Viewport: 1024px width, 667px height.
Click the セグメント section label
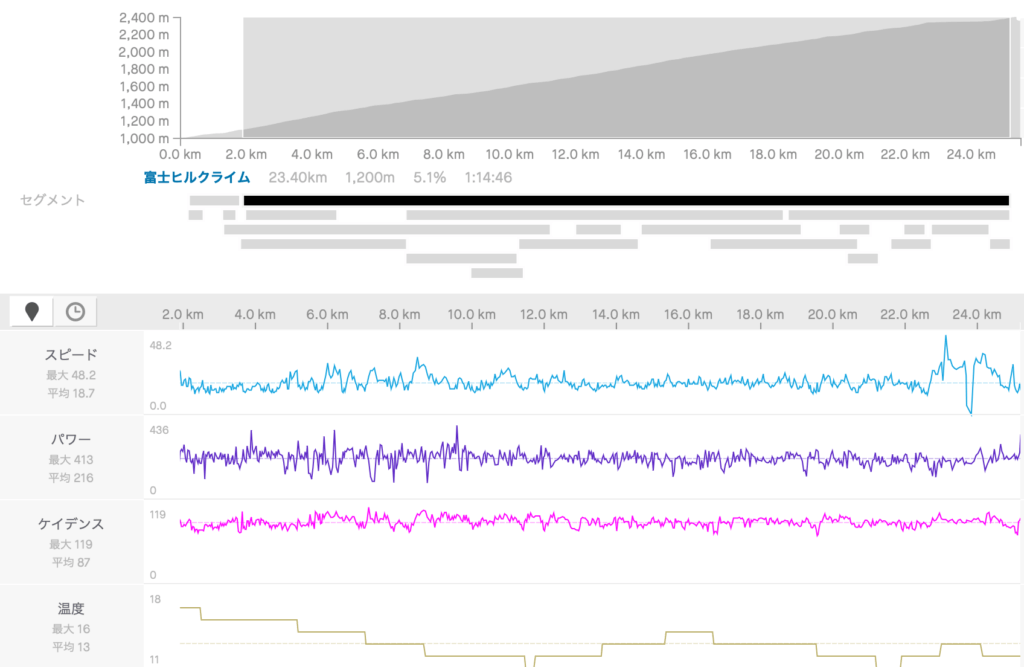tap(53, 200)
